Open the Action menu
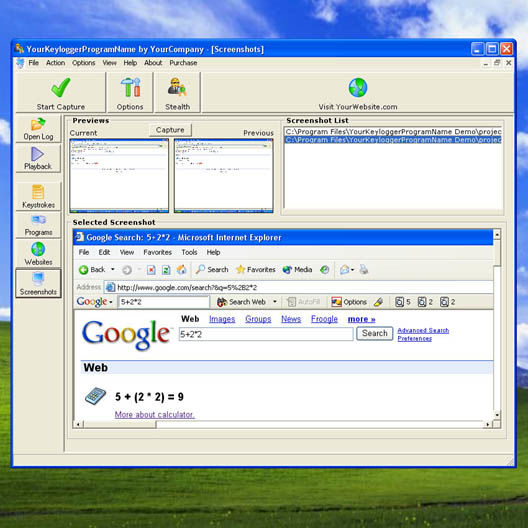This screenshot has height=528, width=528. coord(55,63)
